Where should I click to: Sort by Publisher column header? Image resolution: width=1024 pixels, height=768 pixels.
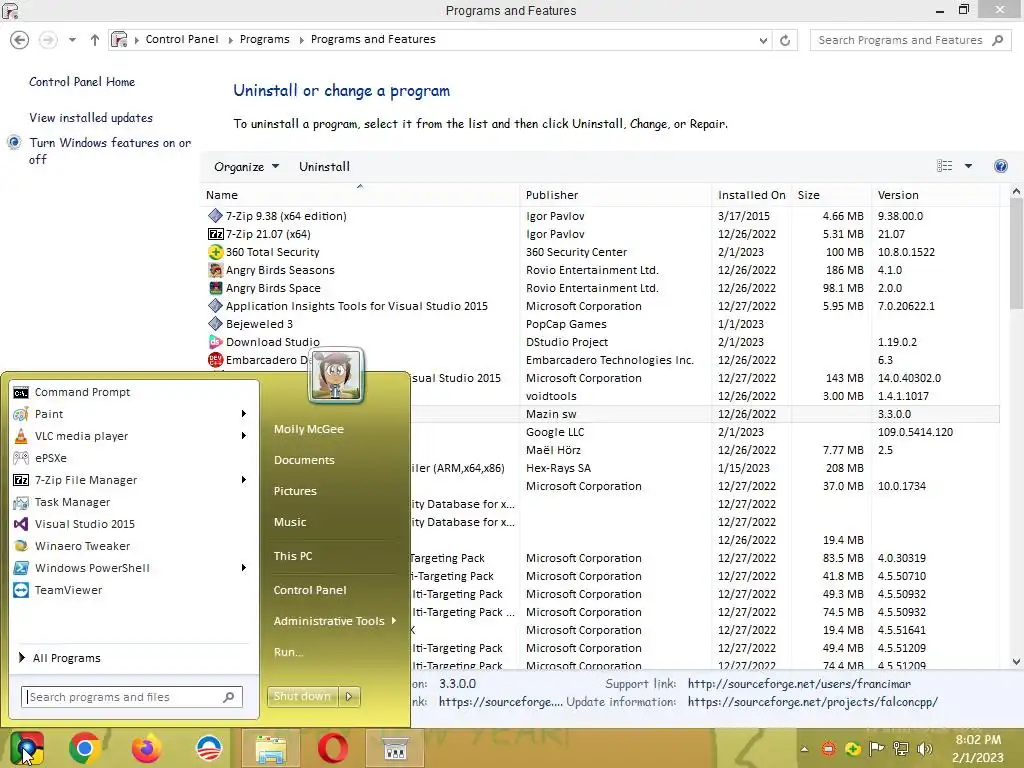[x=615, y=195]
